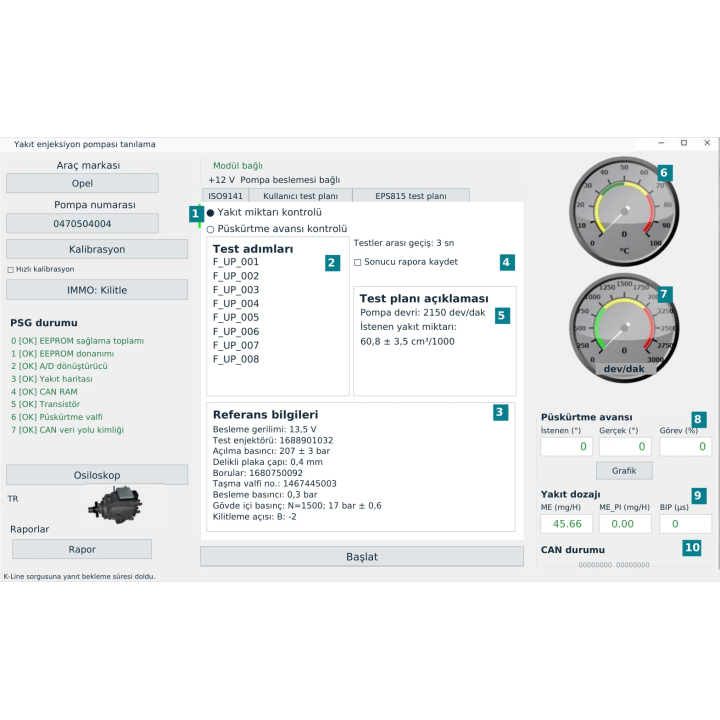Click status line Yakıt haritası
This screenshot has width=720, height=720.
[51, 379]
